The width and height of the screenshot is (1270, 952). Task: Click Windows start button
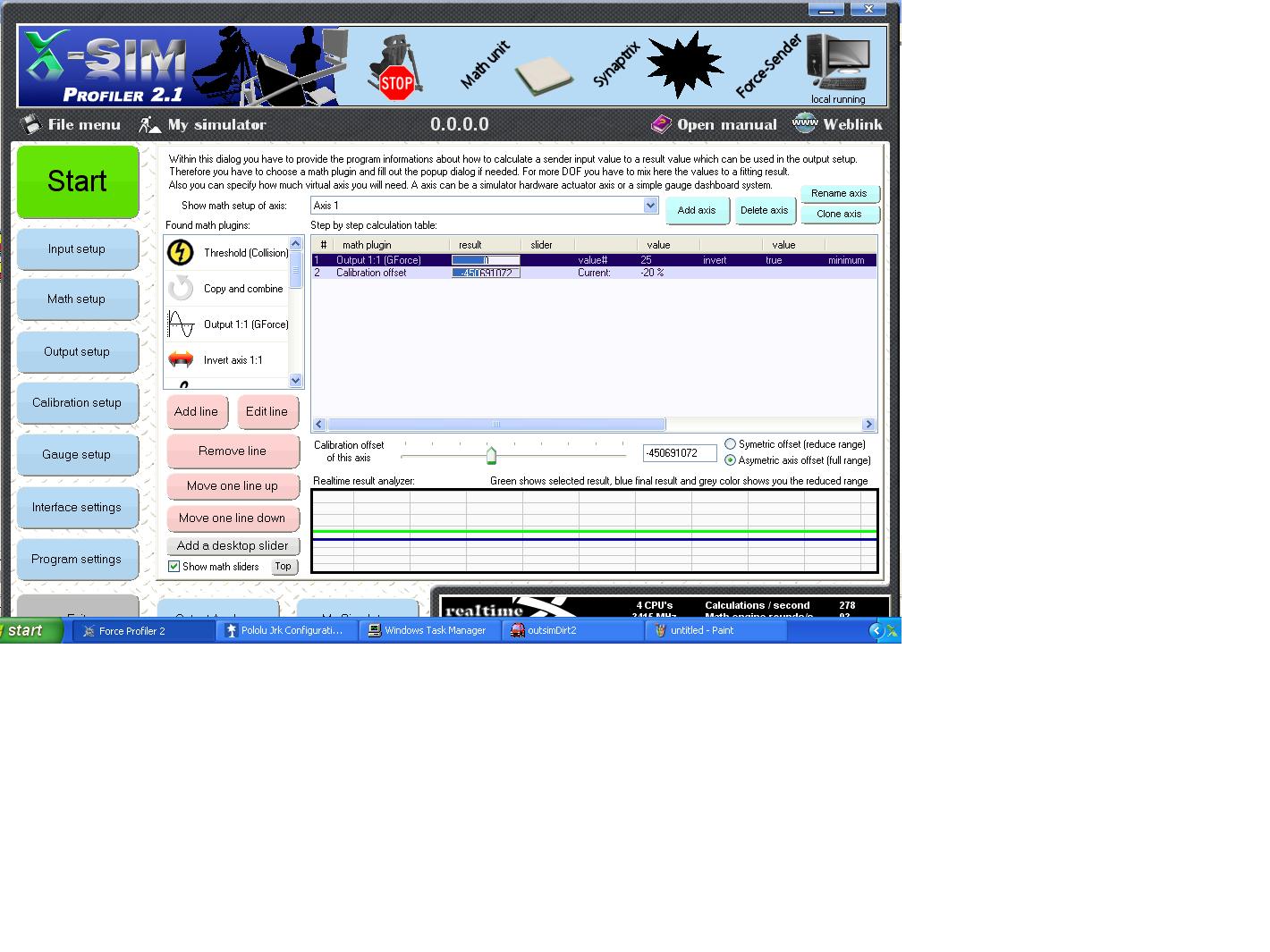[x=31, y=630]
